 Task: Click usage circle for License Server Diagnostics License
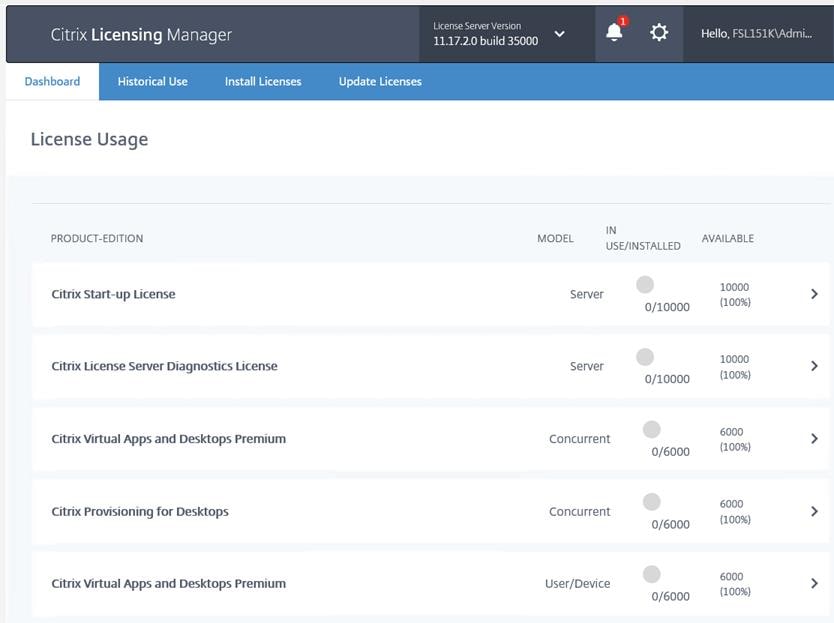coord(645,357)
